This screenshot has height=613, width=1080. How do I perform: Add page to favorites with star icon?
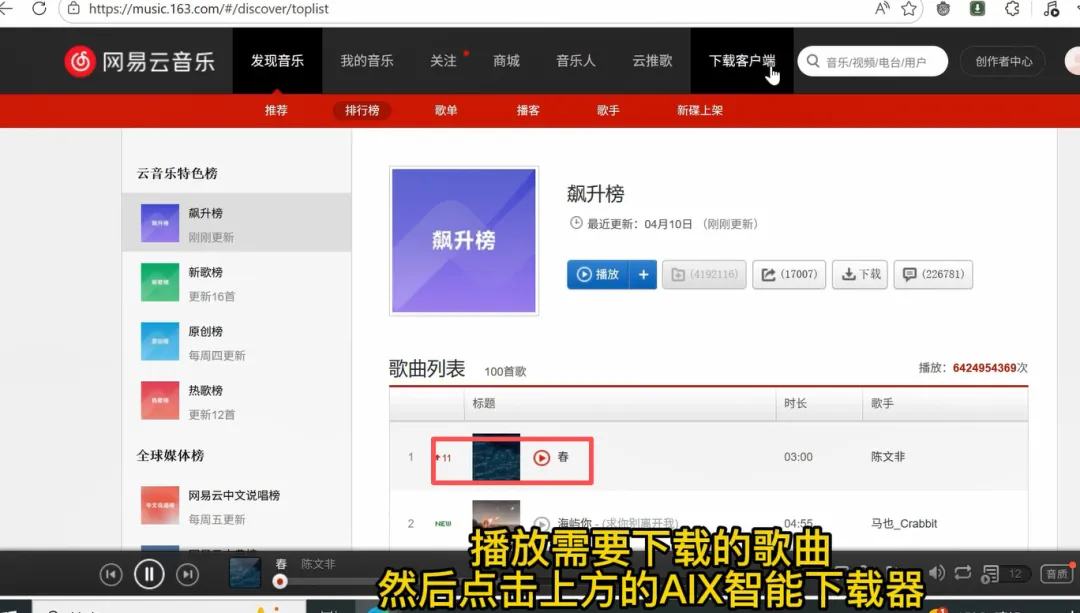[909, 8]
